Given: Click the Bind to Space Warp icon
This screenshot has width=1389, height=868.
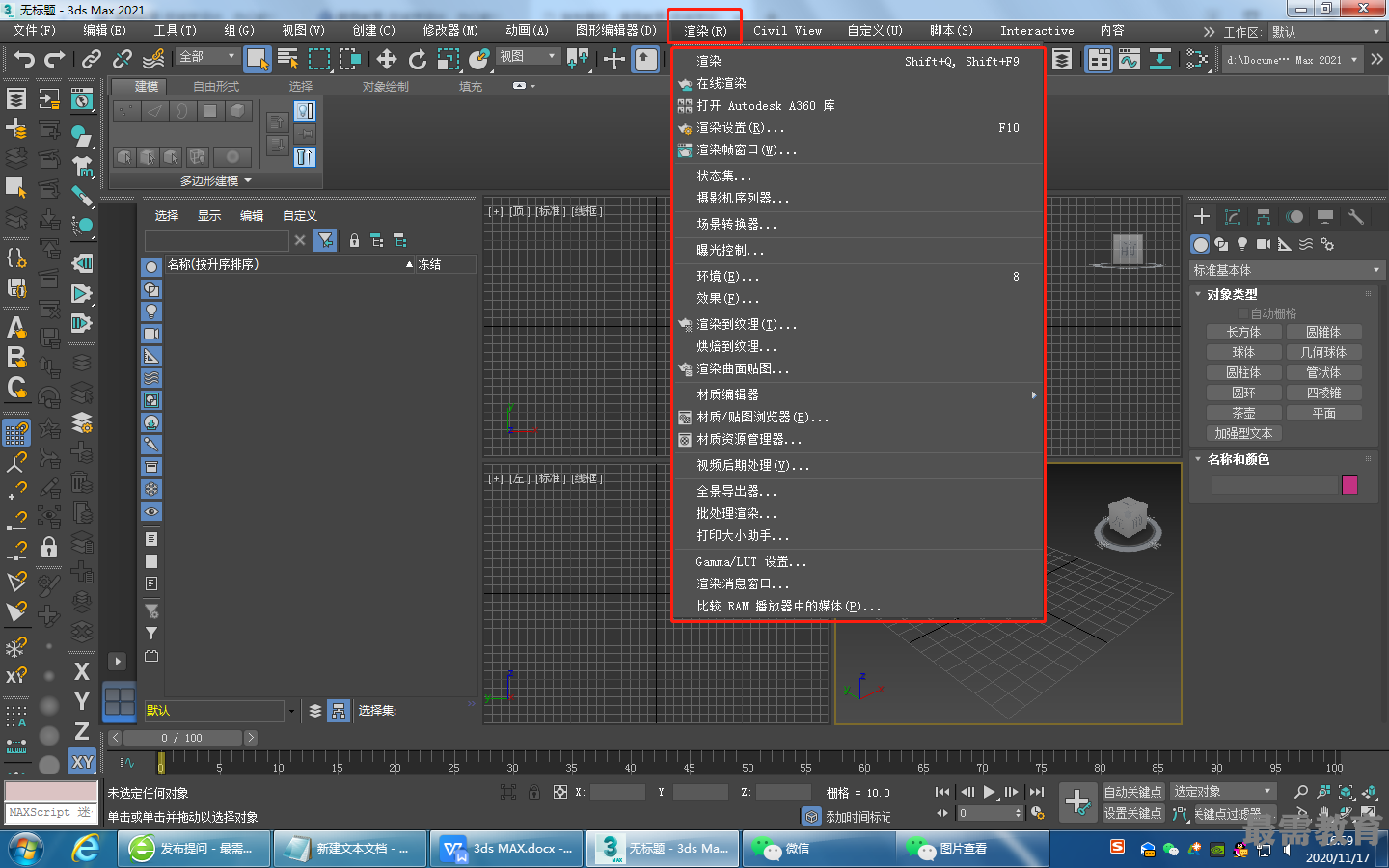Looking at the screenshot, I should 153,60.
